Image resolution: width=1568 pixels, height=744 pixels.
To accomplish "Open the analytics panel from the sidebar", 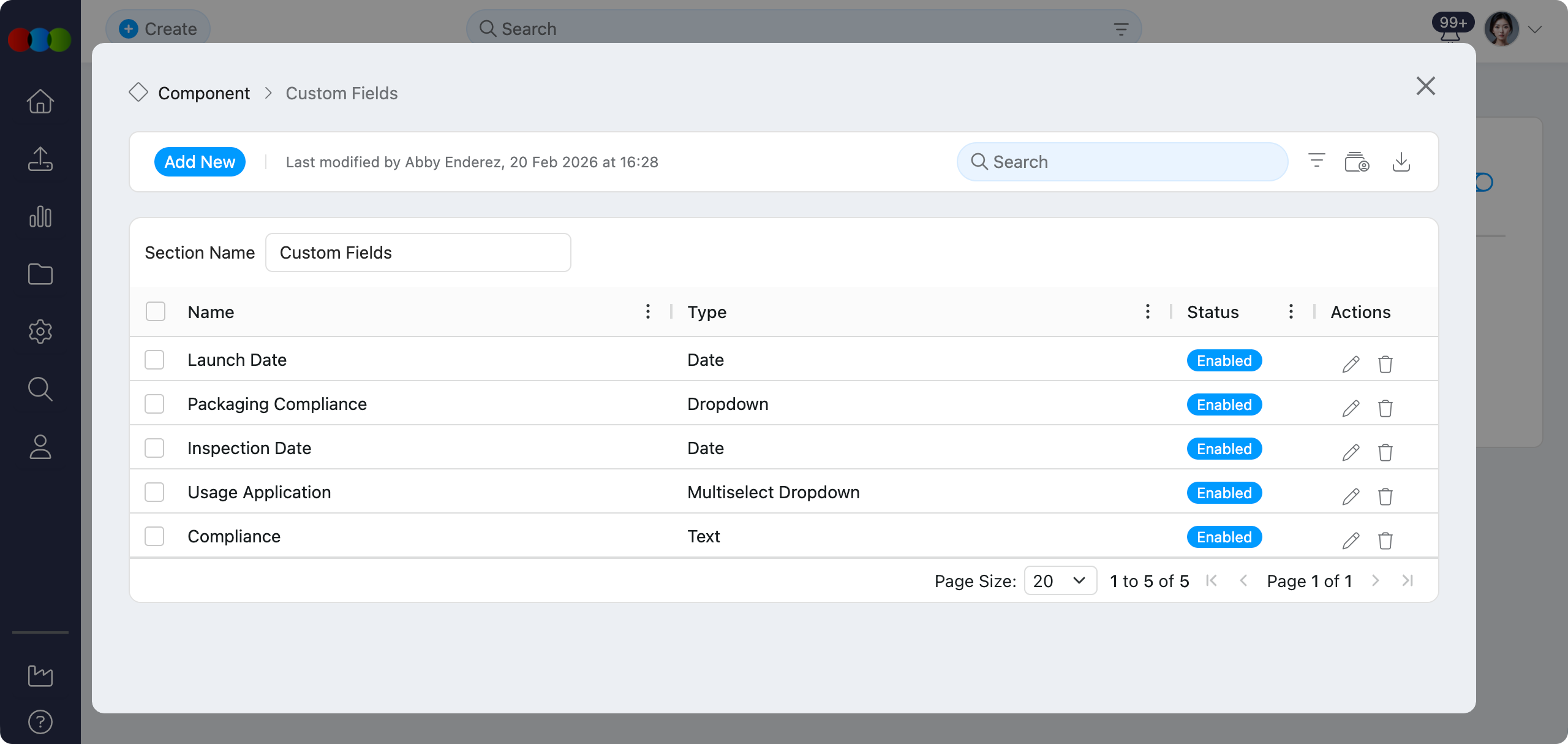I will coord(40,216).
